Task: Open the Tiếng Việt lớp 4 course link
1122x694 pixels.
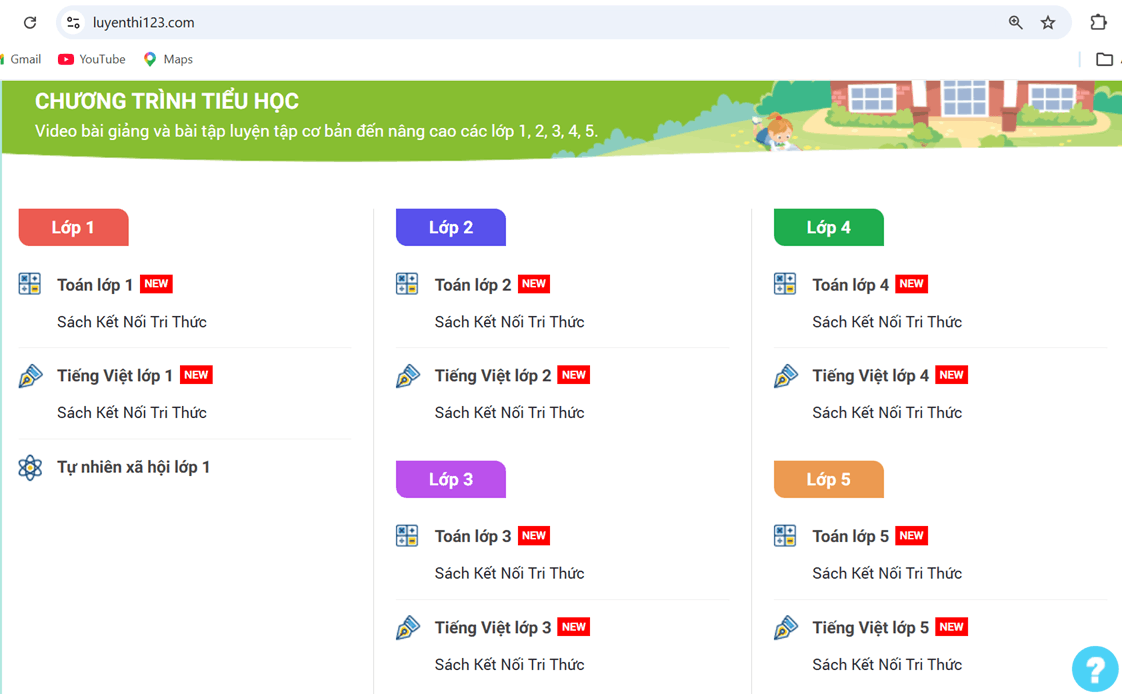Action: [871, 376]
